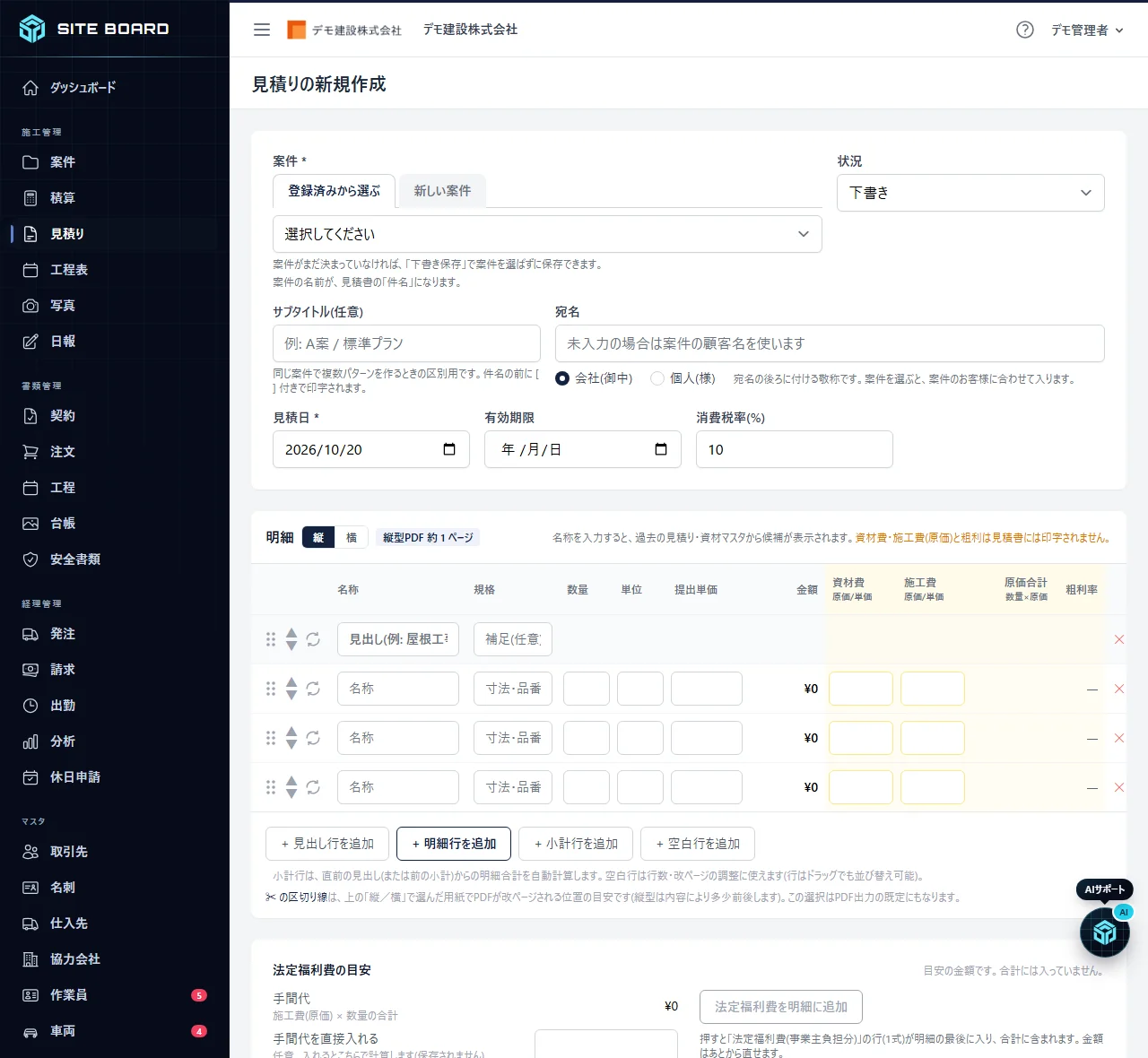Open 作業員 in sidebar
Screen dimensions: 1148x1058
[115, 995]
